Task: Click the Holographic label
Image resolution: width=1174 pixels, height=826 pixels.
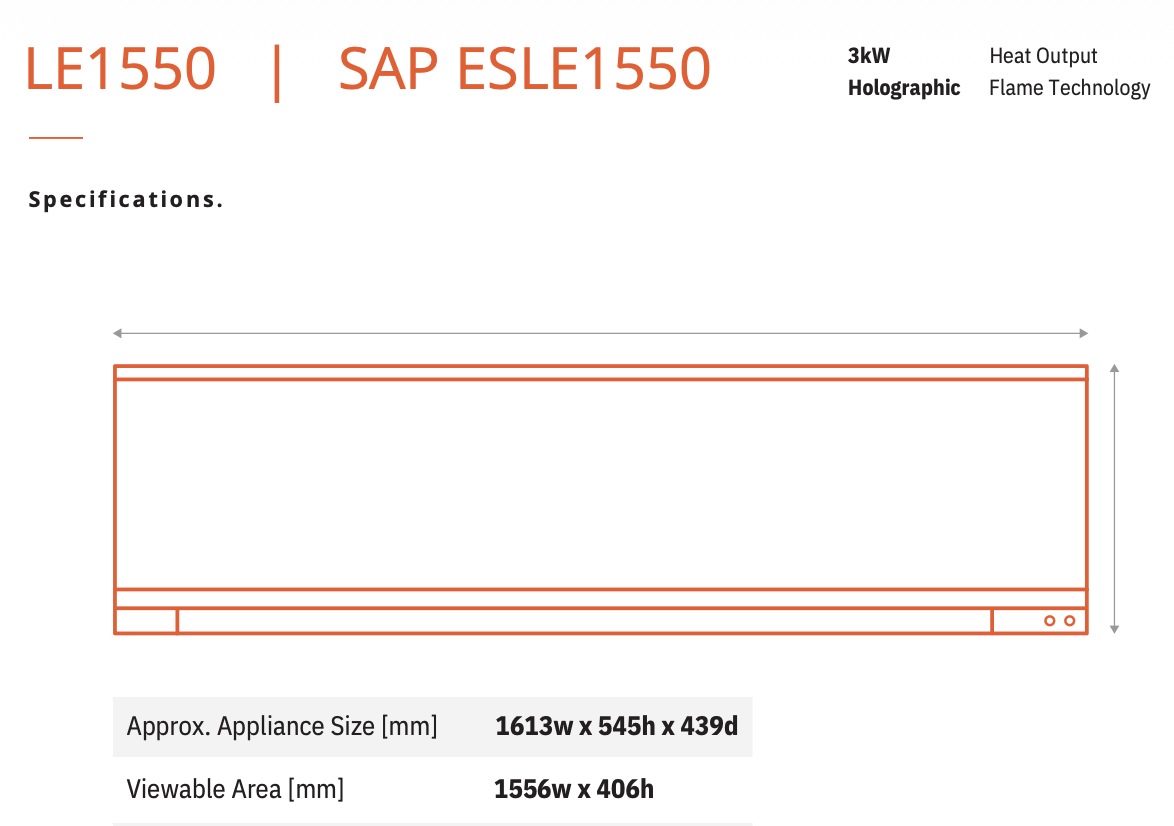Action: 904,88
